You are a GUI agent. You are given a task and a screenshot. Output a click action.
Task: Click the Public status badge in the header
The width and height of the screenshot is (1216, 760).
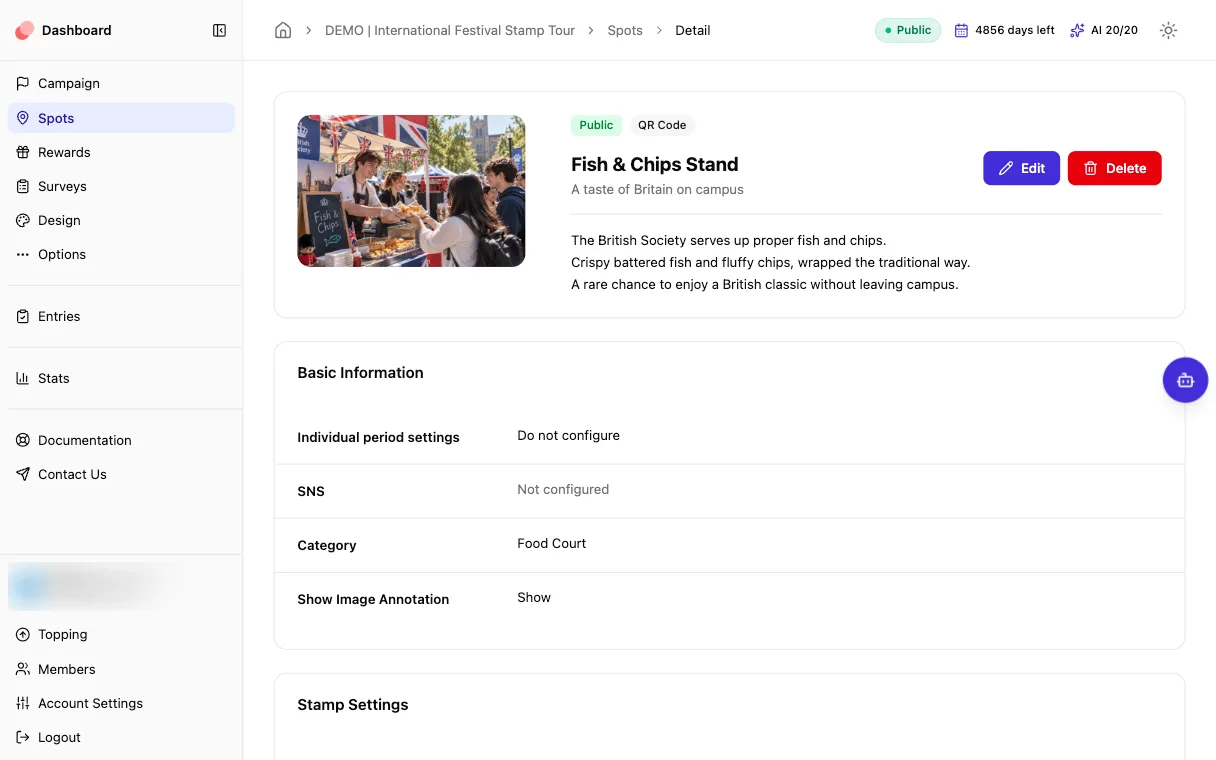tap(908, 30)
